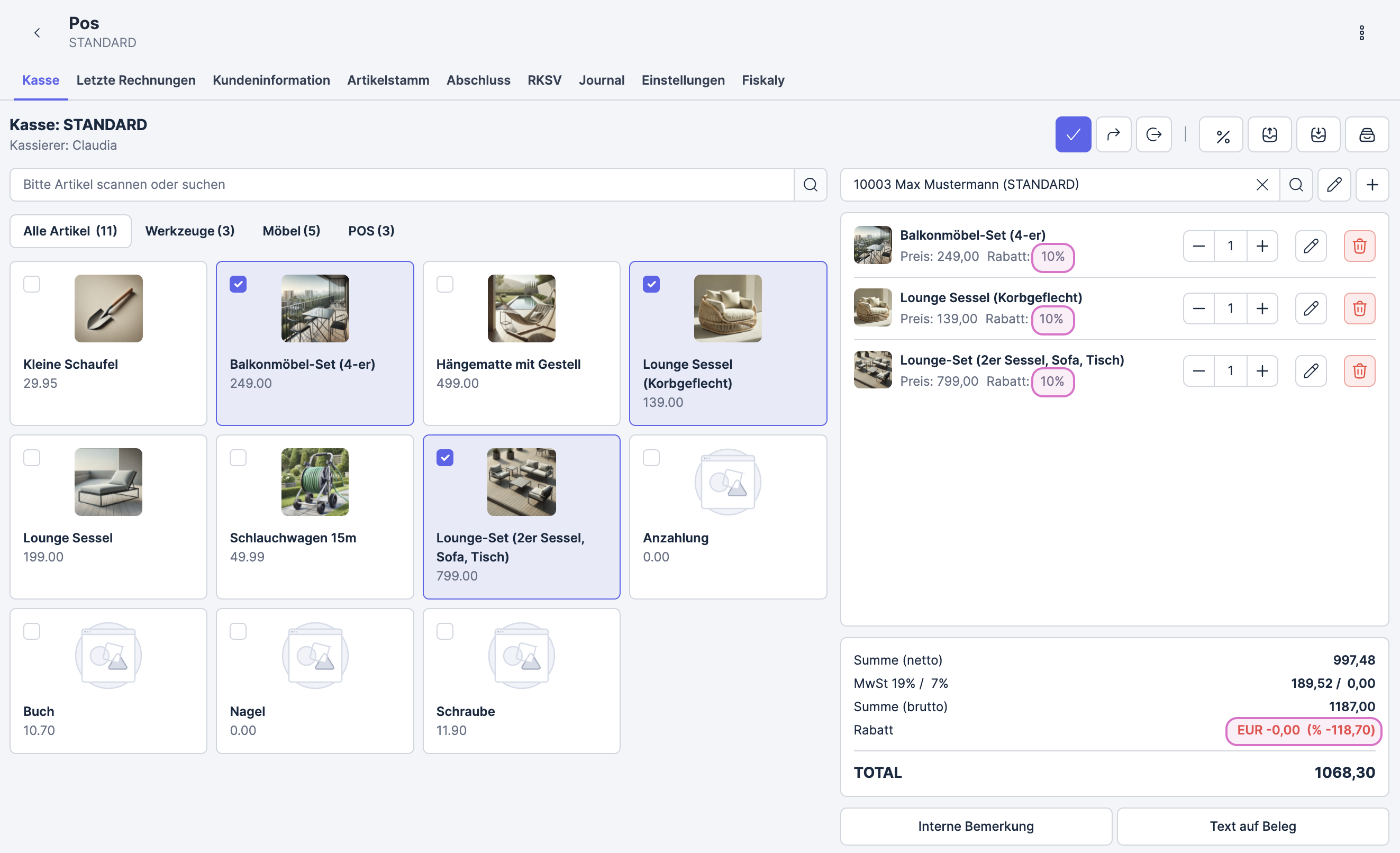Click the cash register drawer icon
The height and width of the screenshot is (853, 1400).
pos(1367,135)
